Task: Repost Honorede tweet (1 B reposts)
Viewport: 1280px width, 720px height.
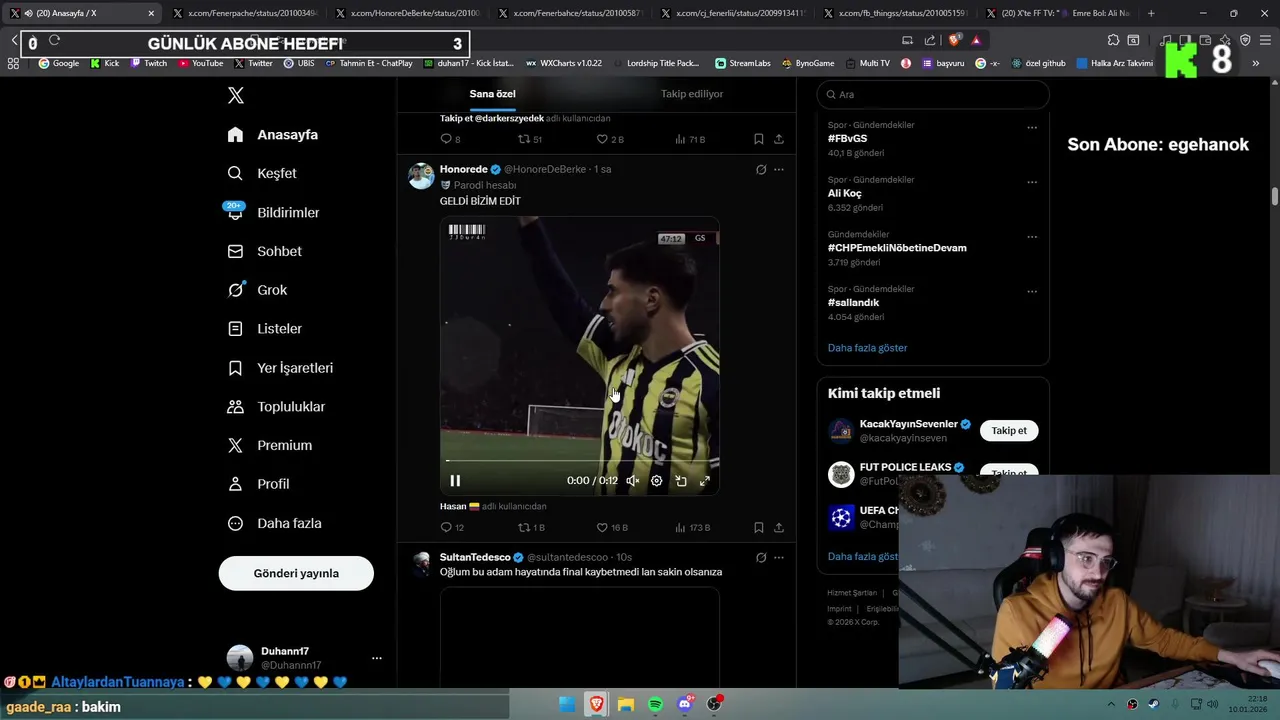Action: (531, 527)
